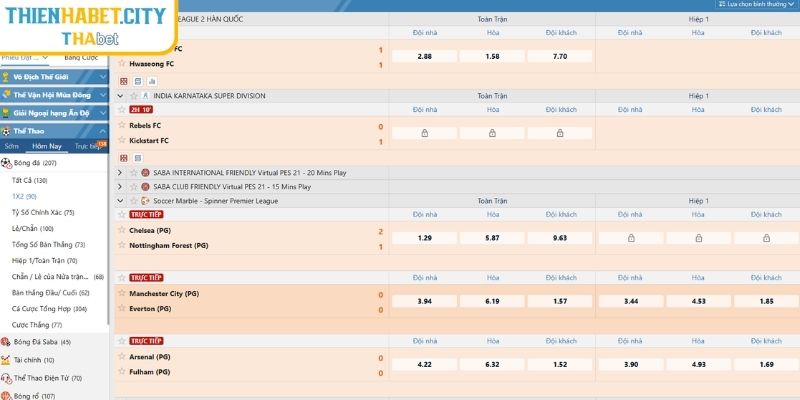This screenshot has height=400, width=800.
Task: Bet on Arsenal home odds 4.22
Action: (423, 364)
